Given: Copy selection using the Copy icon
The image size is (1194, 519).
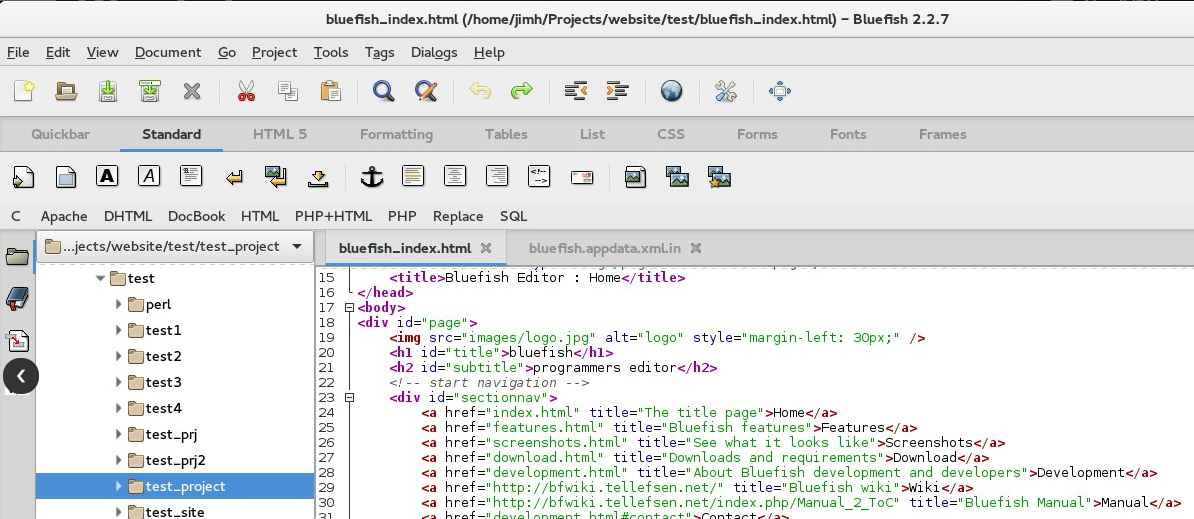Looking at the screenshot, I should 288,91.
